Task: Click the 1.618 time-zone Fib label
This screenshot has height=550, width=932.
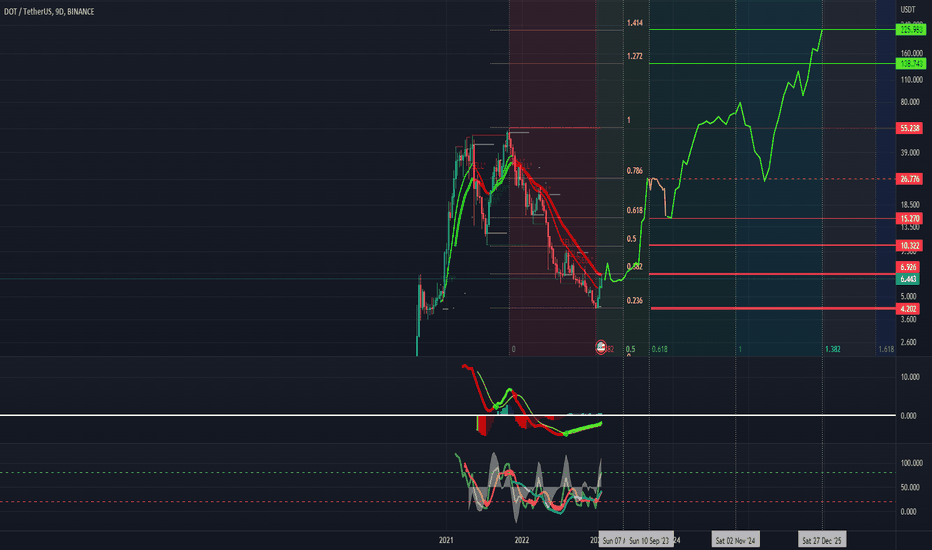Action: point(886,349)
